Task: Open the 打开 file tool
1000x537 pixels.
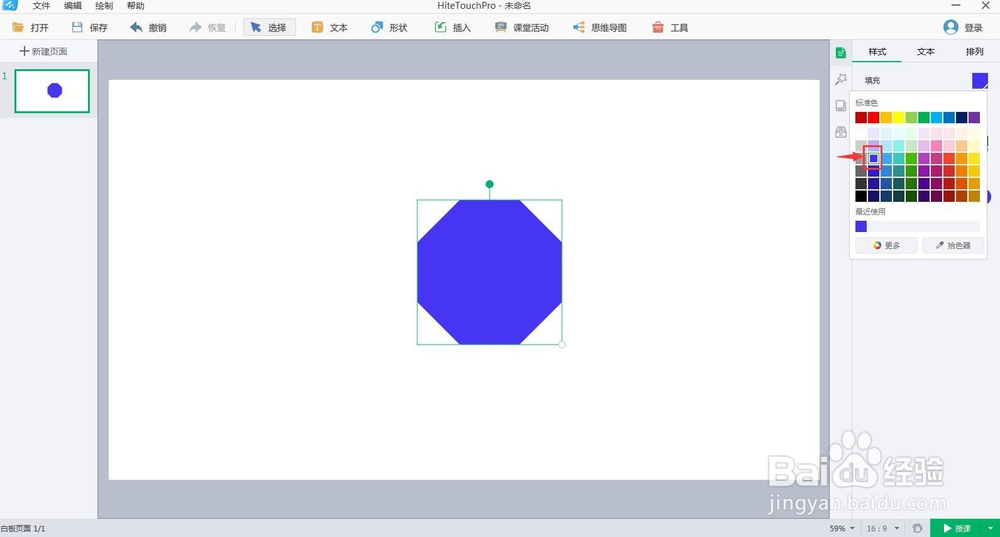Action: click(x=30, y=27)
